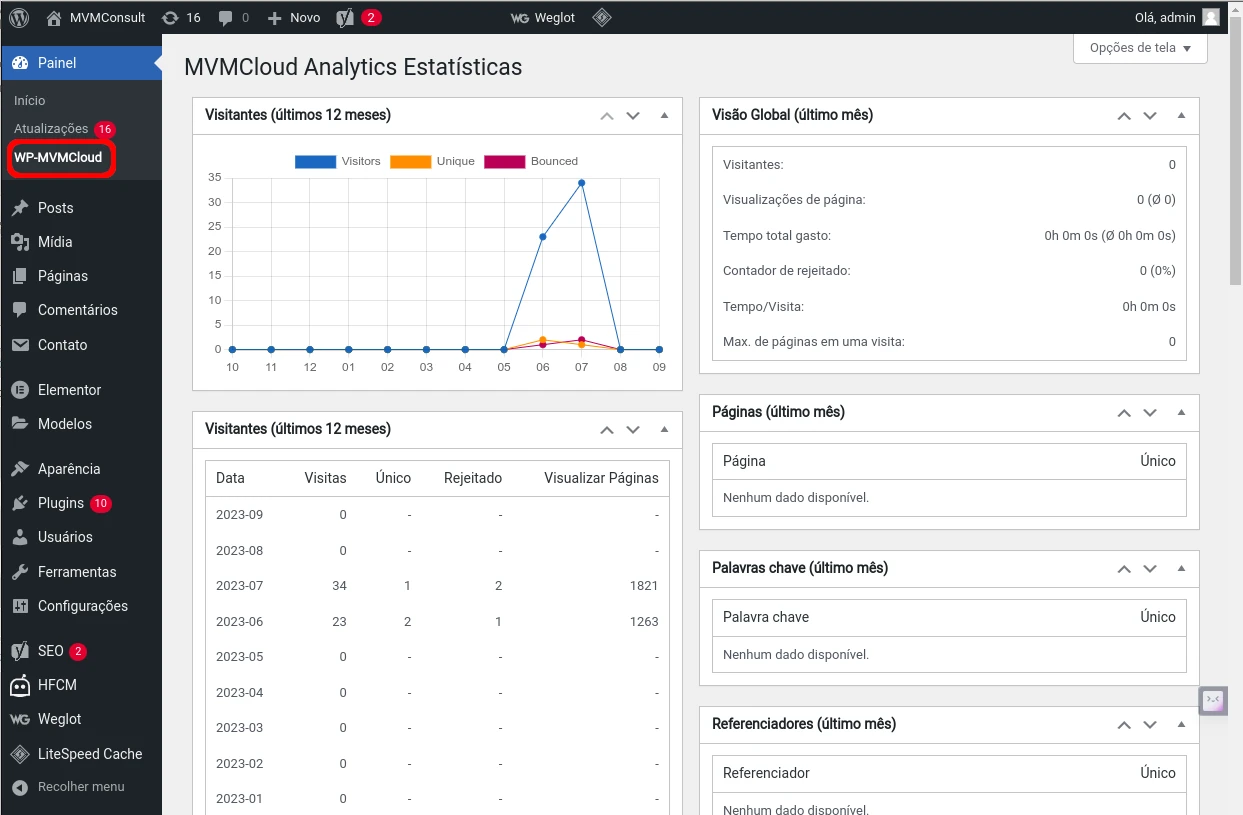Open the HFCM sidebar menu
1243x815 pixels.
(x=57, y=685)
